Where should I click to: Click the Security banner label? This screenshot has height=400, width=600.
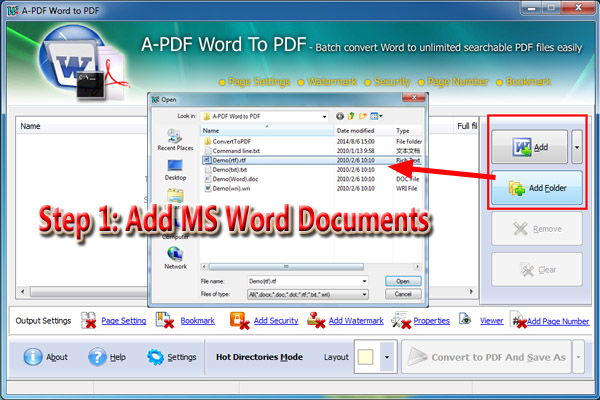392,82
